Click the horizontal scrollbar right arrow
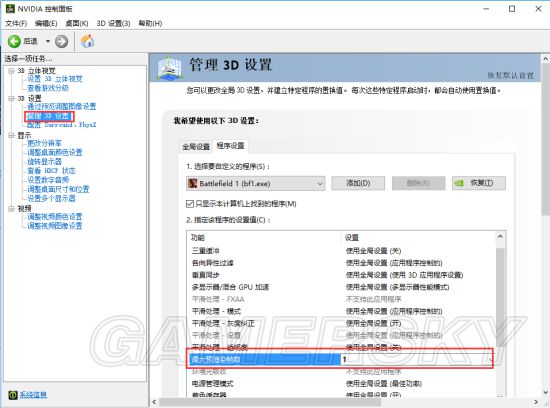 [x=536, y=402]
